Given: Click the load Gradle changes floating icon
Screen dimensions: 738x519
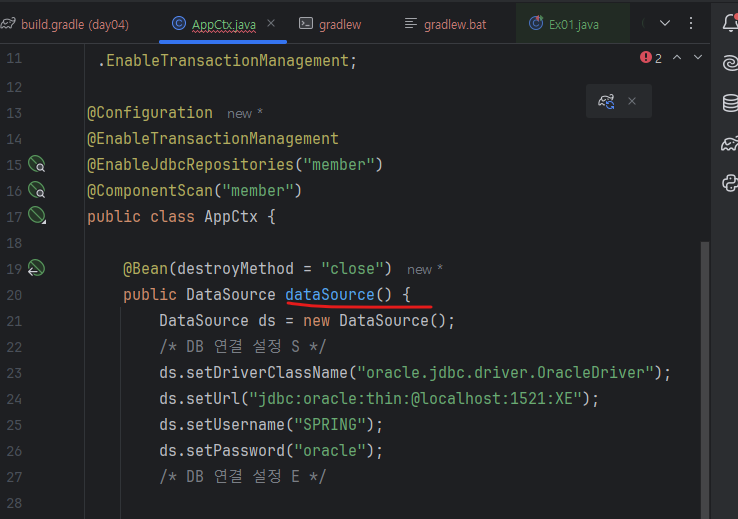Looking at the screenshot, I should 606,101.
